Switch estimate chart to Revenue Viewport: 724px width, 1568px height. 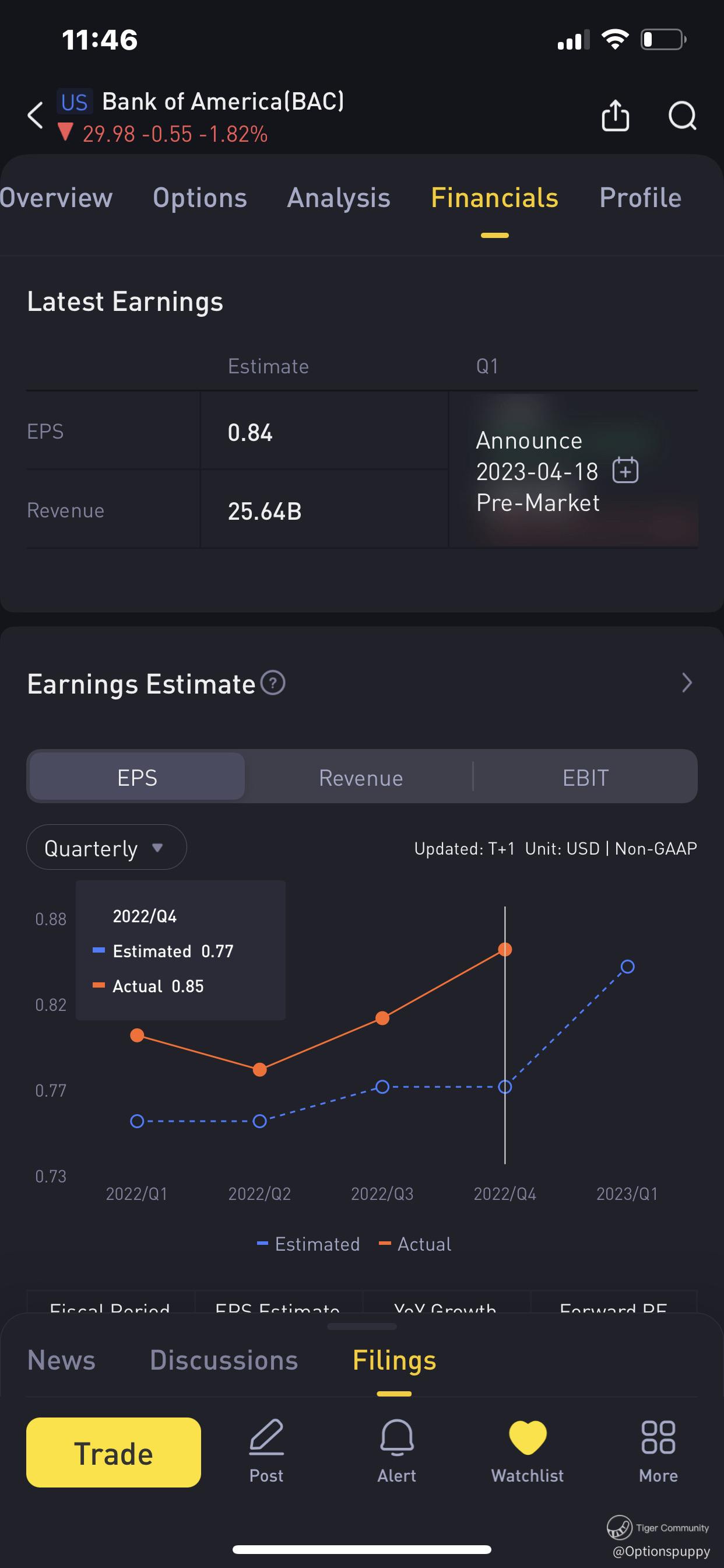[x=361, y=776]
